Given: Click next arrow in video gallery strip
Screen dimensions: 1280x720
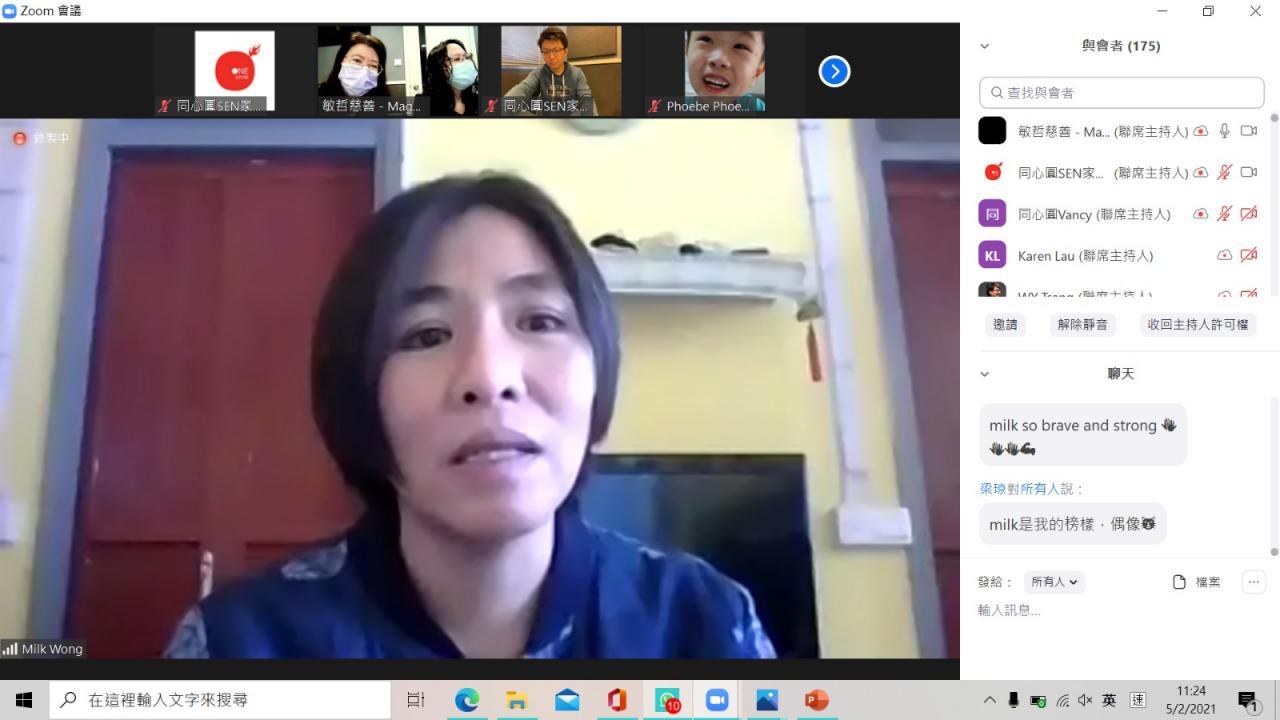Looking at the screenshot, I should [x=834, y=71].
